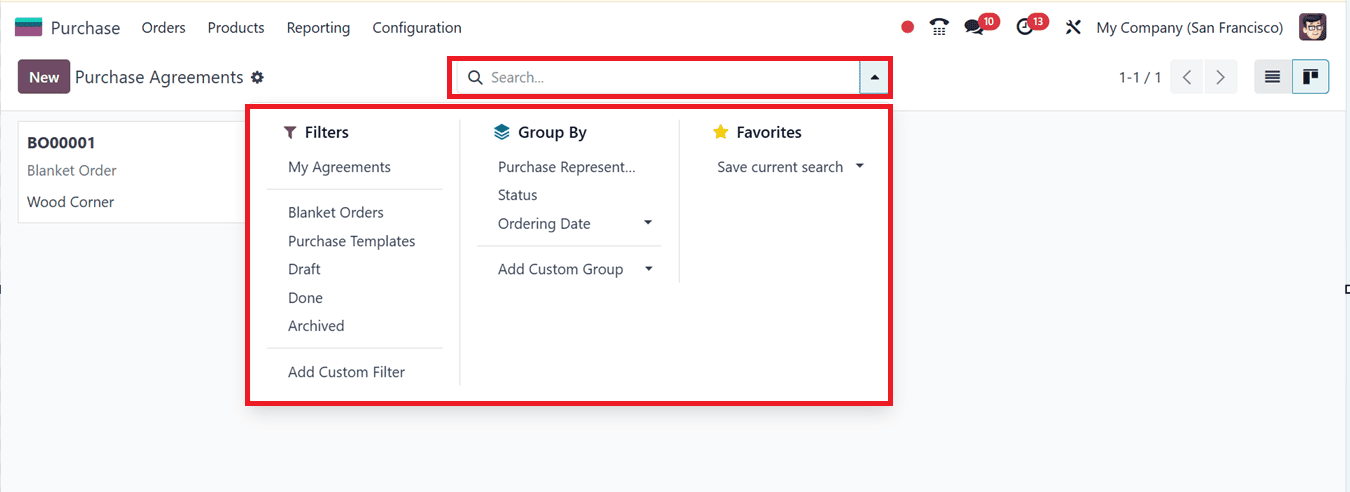1350x492 pixels.
Task: Apply the Draft filter
Action: click(304, 269)
